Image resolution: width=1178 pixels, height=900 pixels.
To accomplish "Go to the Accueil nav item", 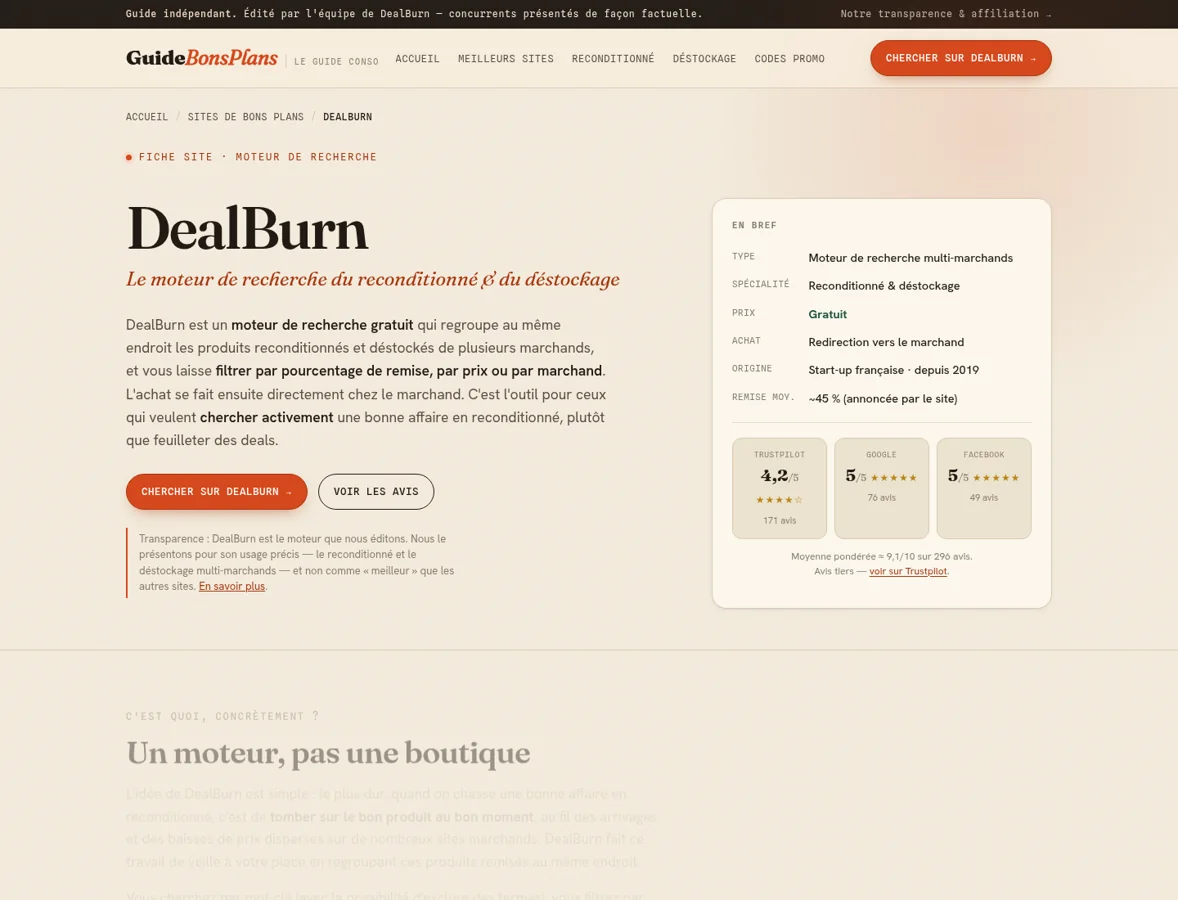I will click(418, 59).
